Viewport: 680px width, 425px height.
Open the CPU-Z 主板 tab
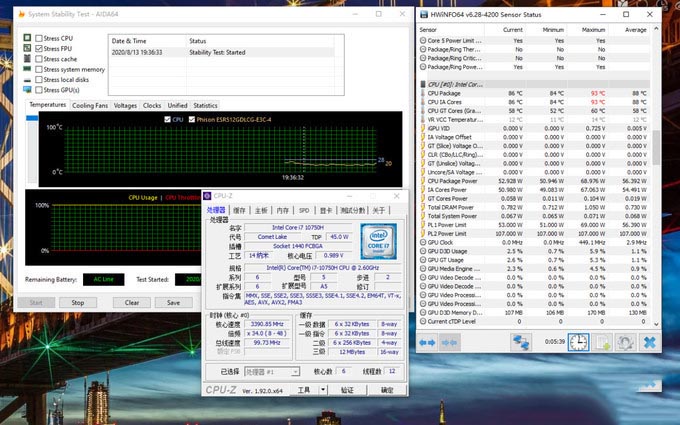click(261, 210)
